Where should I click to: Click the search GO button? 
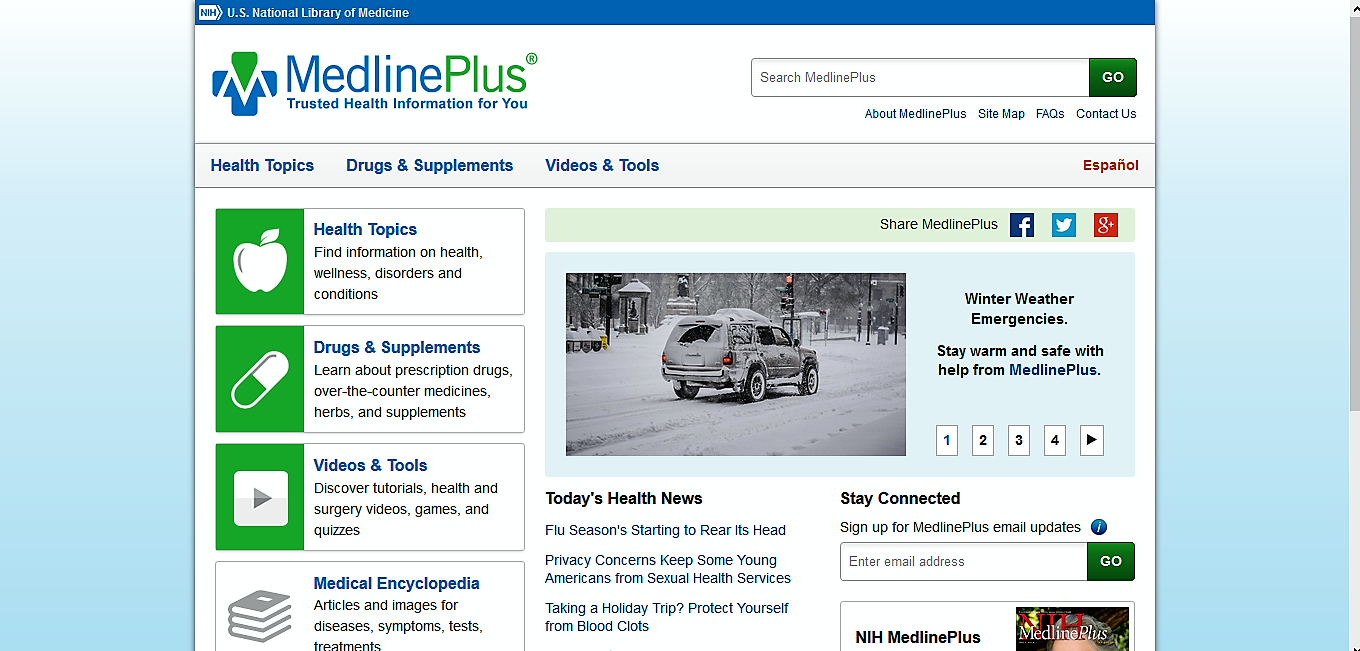(x=1113, y=77)
